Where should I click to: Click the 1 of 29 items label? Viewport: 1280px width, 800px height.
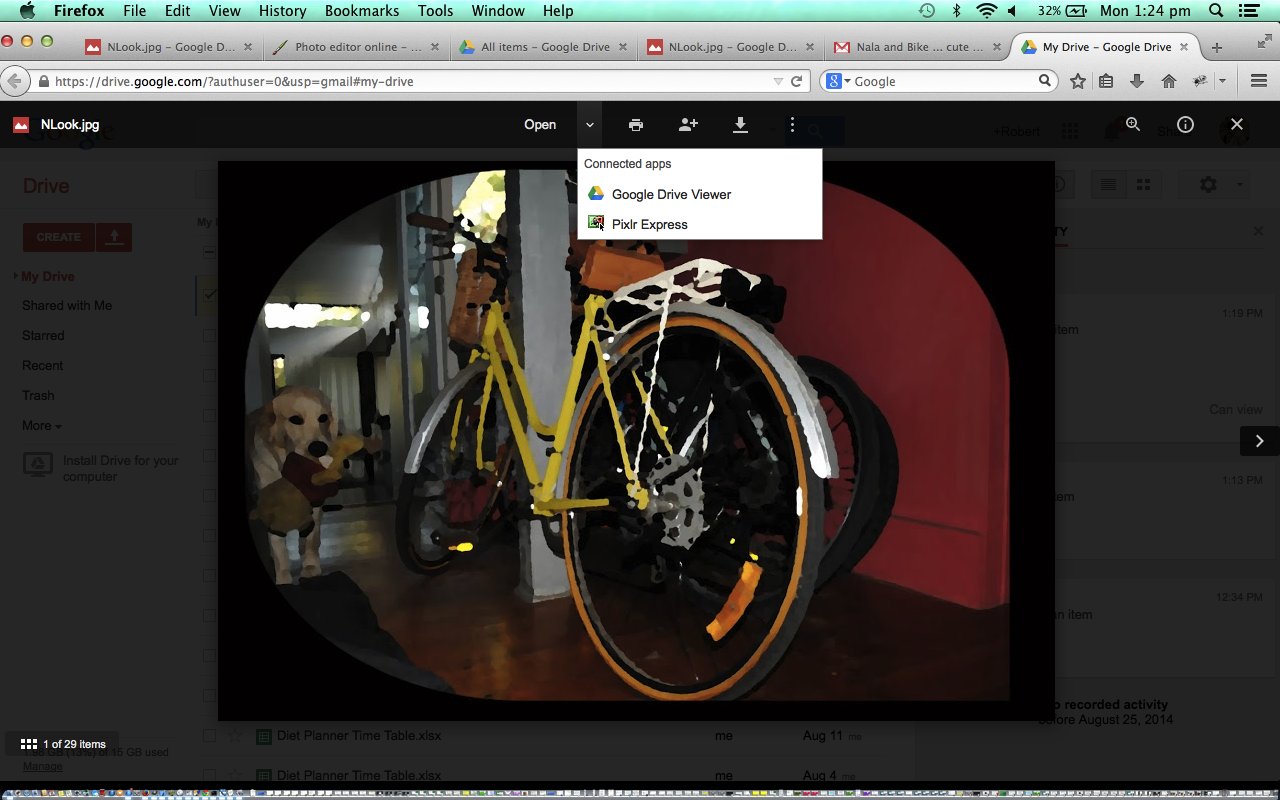tap(74, 744)
